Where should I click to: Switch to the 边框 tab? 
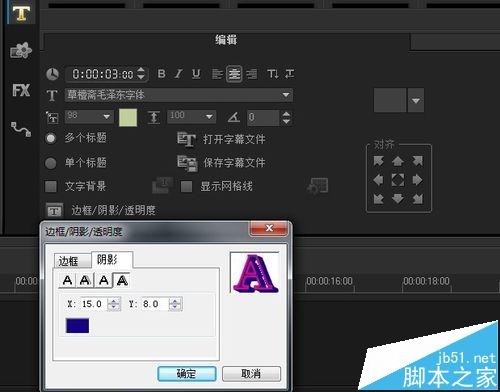pyautogui.click(x=72, y=261)
